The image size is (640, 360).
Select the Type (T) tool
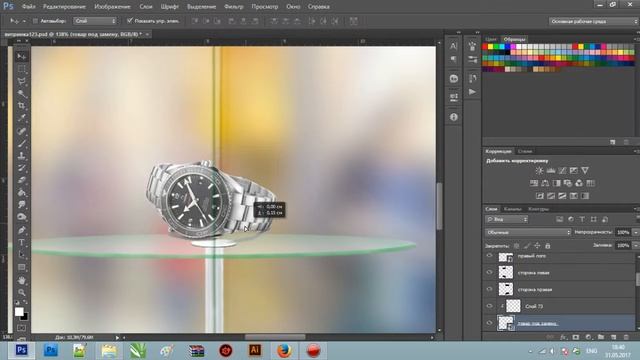point(22,242)
